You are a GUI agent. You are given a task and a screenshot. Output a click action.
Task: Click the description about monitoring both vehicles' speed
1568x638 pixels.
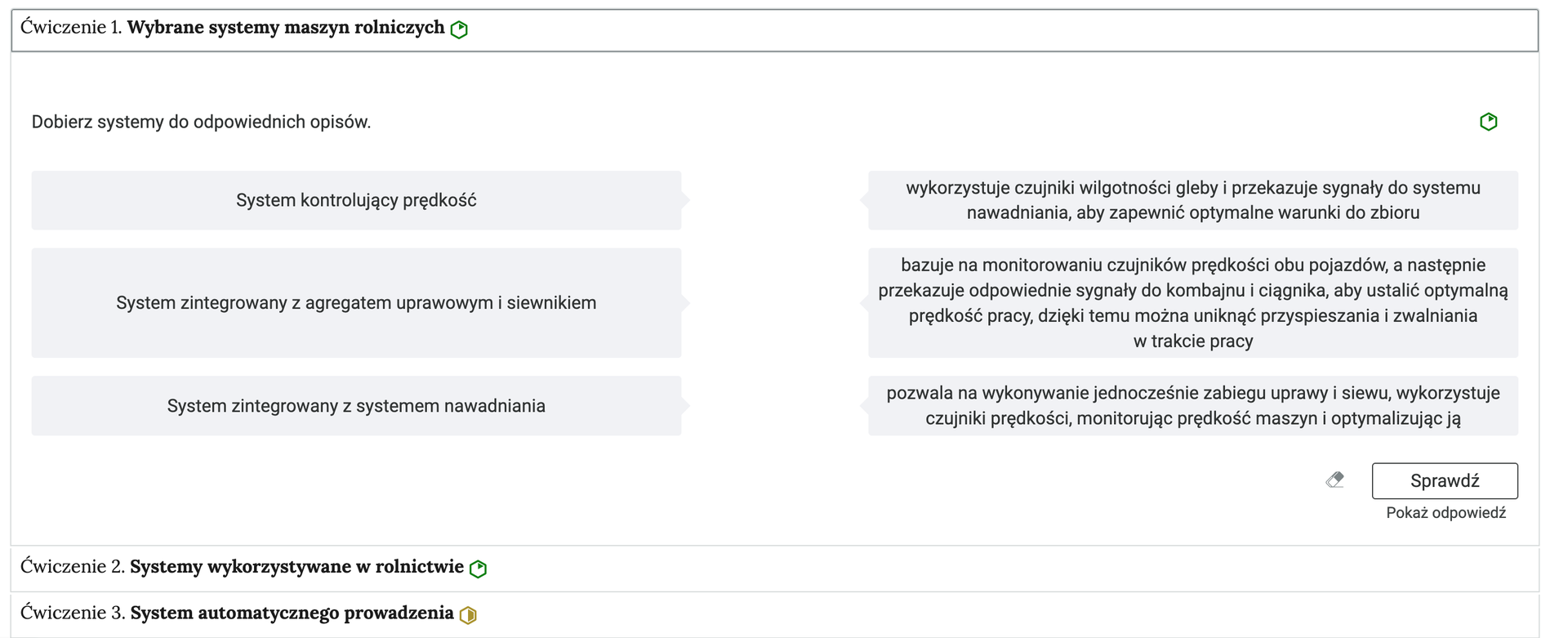coord(1192,302)
